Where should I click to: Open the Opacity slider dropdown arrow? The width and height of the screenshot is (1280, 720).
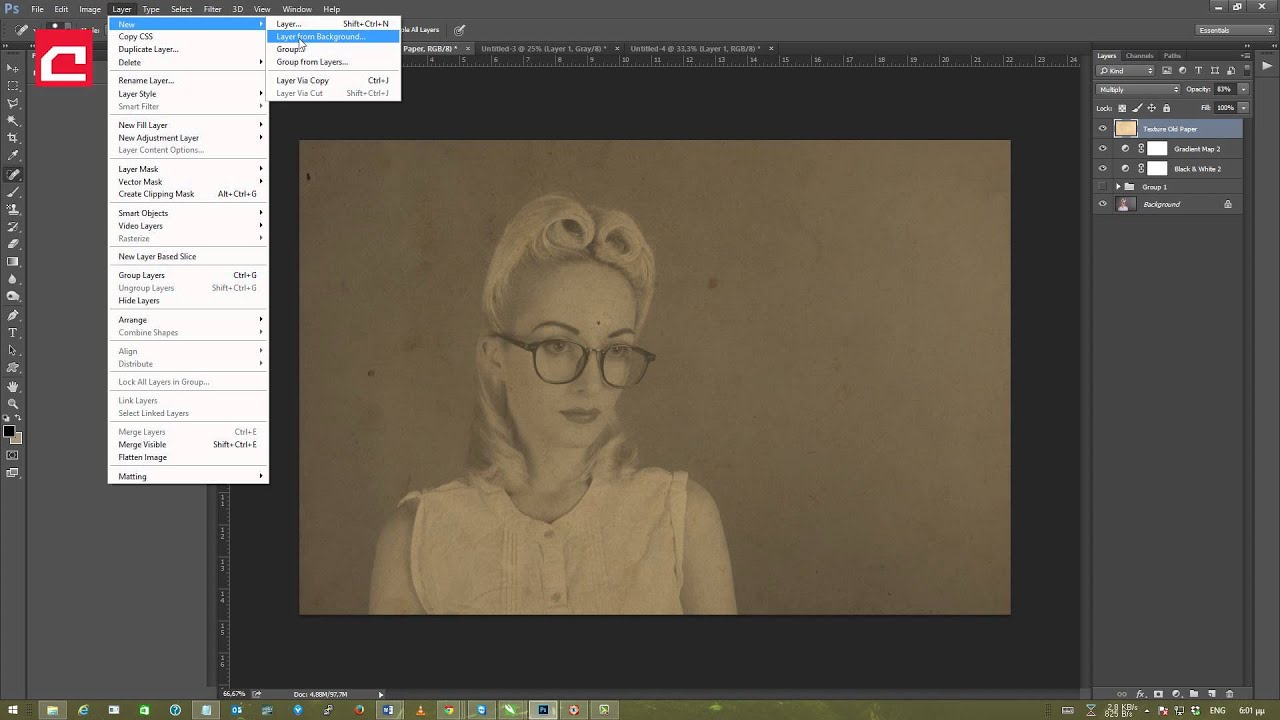point(1243,90)
